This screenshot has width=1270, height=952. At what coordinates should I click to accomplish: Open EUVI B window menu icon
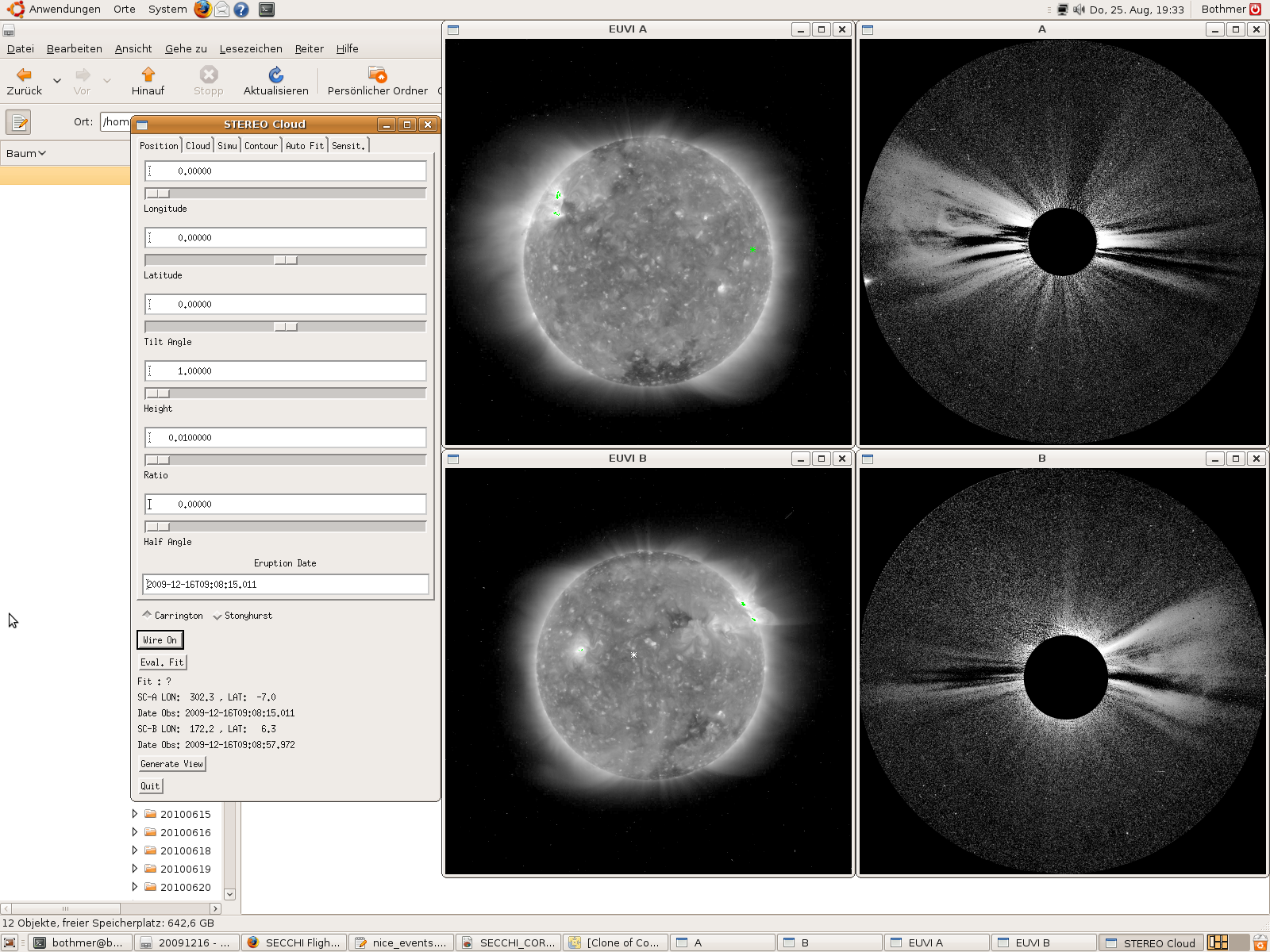point(453,459)
